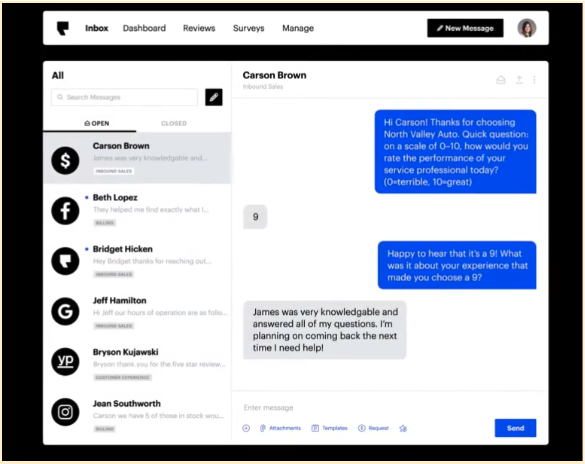585x464 pixels.
Task: Click the star review icon
Action: click(403, 429)
